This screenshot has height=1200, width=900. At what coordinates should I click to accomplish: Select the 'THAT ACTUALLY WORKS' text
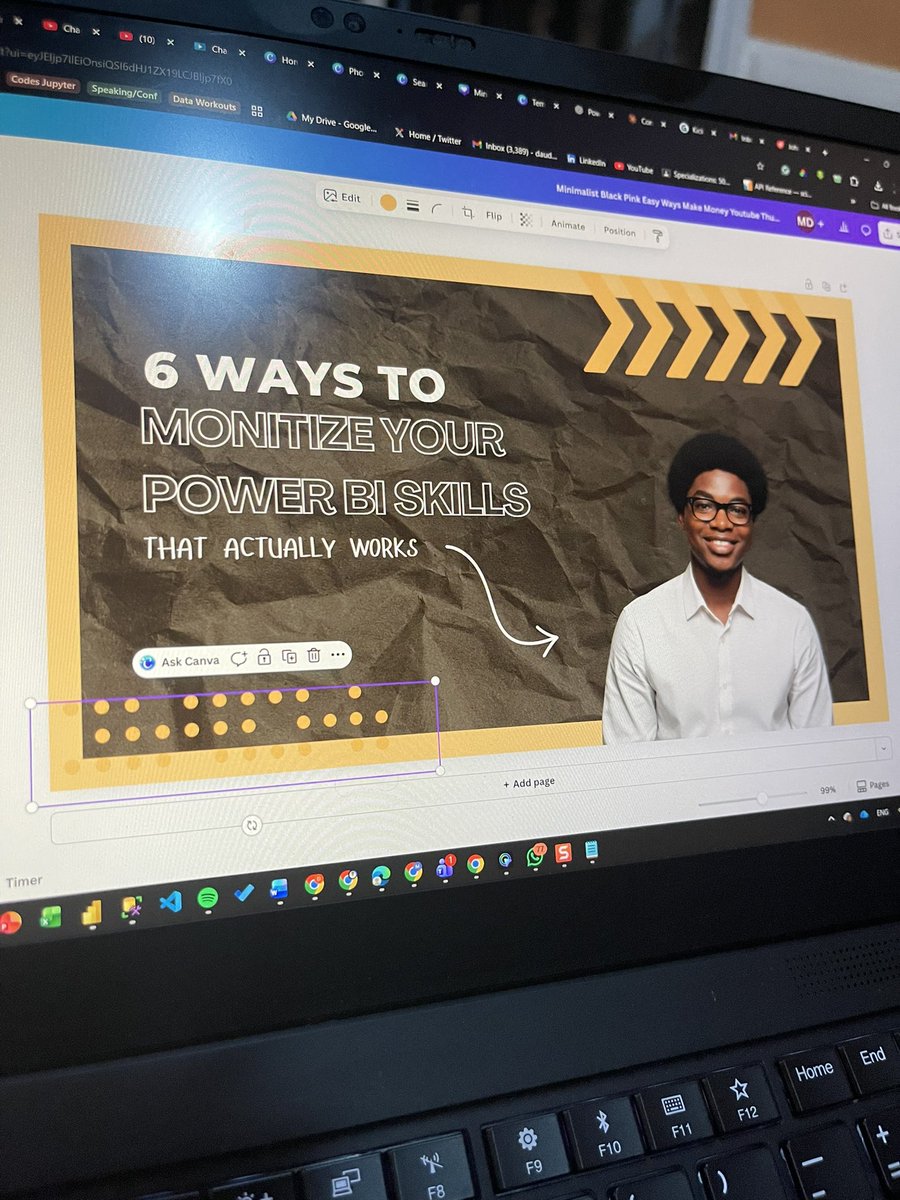tap(281, 548)
